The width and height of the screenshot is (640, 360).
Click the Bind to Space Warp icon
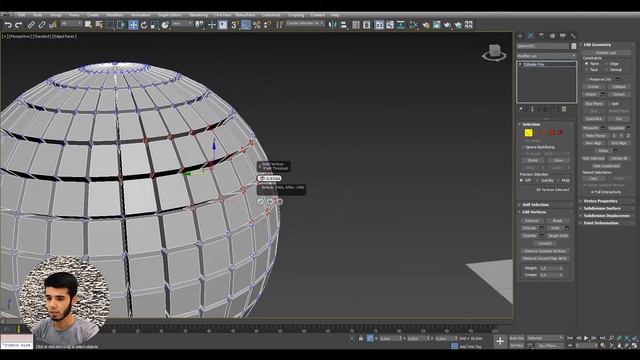(52, 25)
